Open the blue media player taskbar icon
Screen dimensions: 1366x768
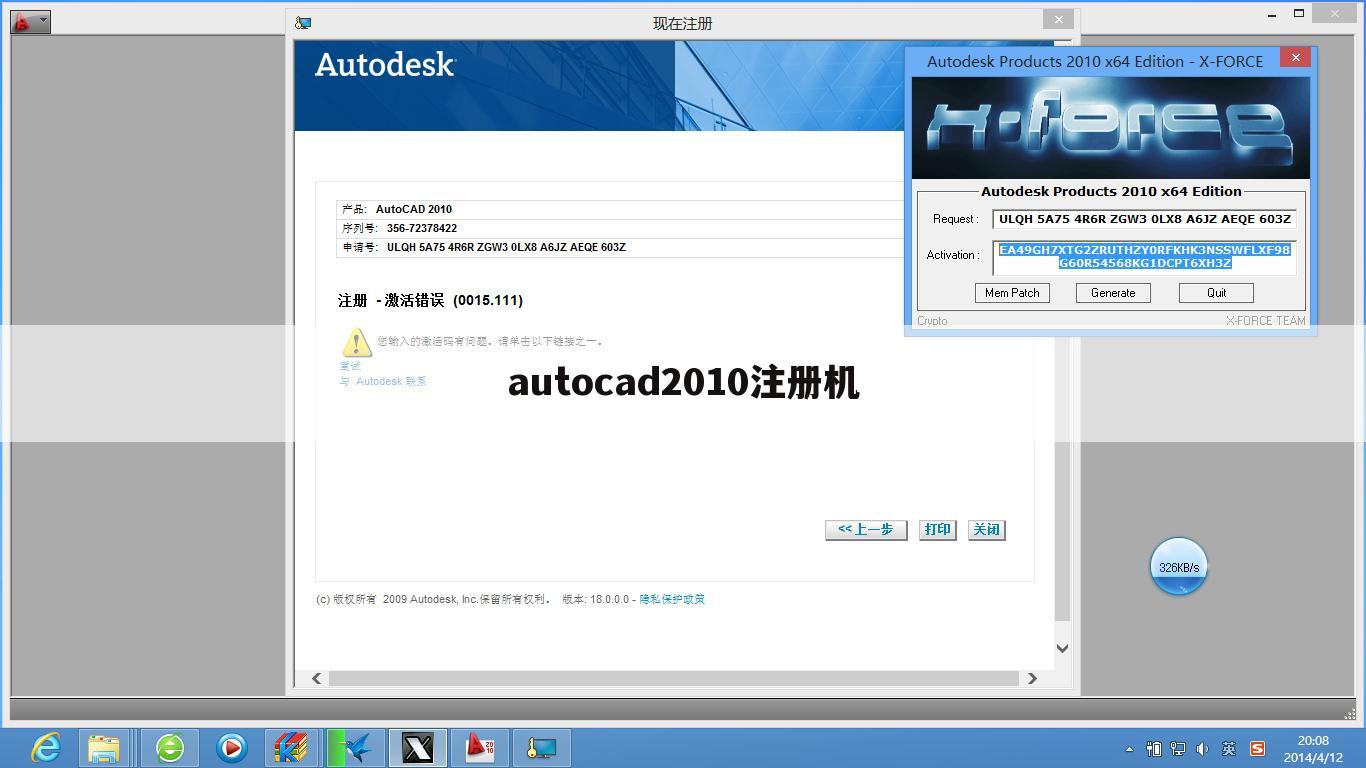click(x=231, y=747)
